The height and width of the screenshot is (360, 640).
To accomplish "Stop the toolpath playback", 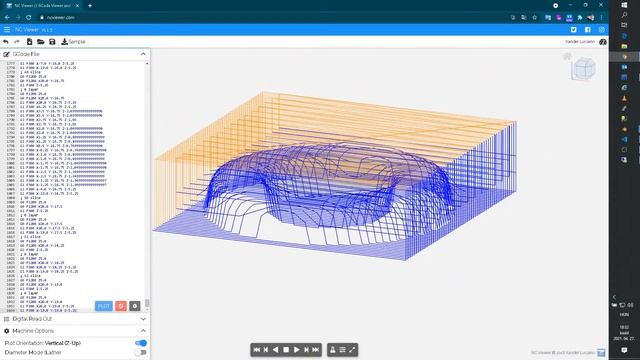I will 286,350.
